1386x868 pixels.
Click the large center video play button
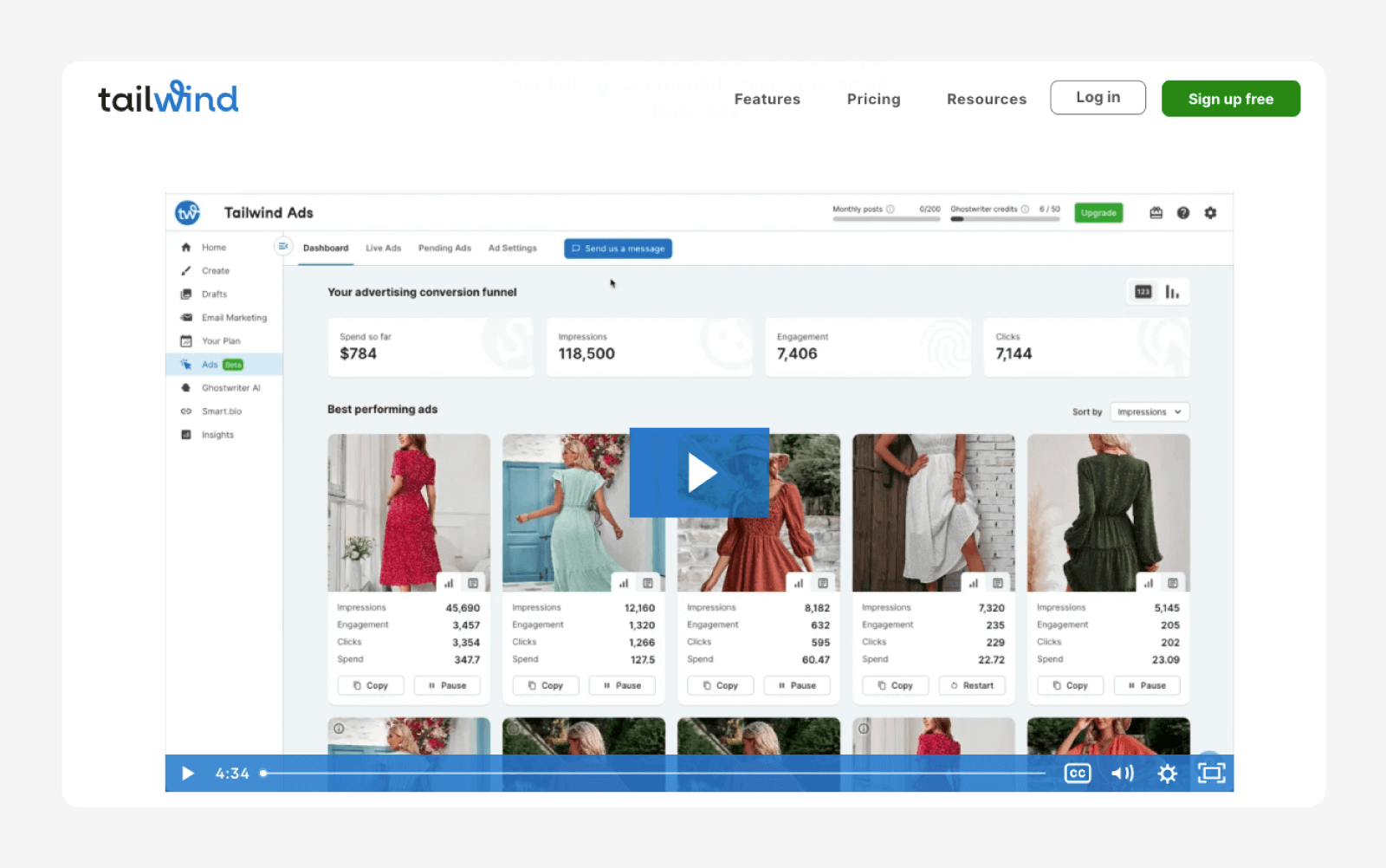(x=699, y=473)
